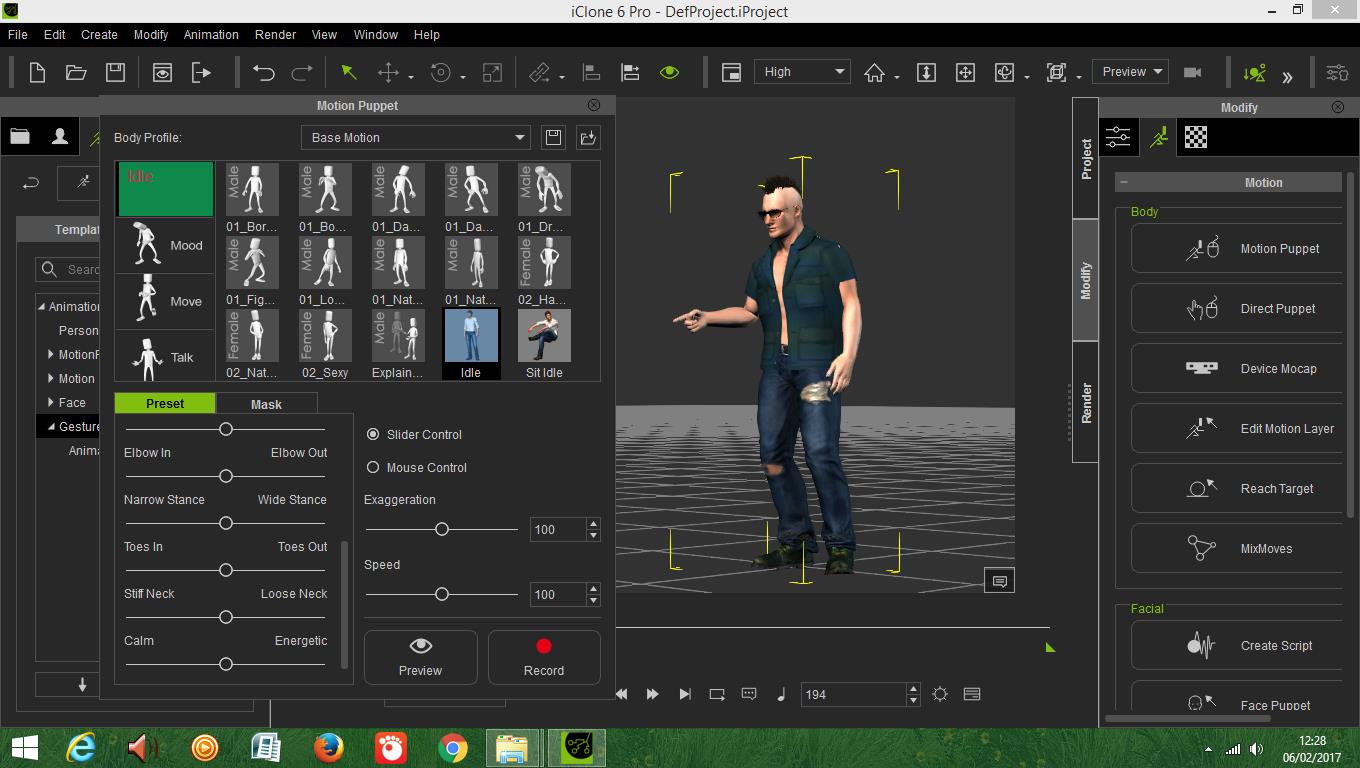Screen dimensions: 1360x768
Task: Open the Window menu
Action: (x=375, y=34)
